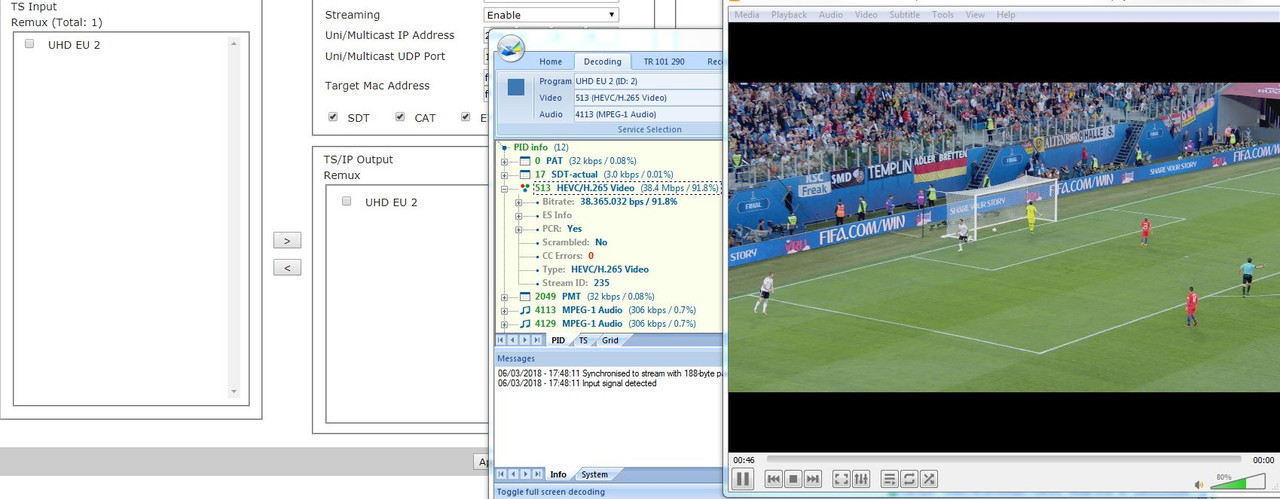Image resolution: width=1280 pixels, height=499 pixels.
Task: Expand the SDT-actual node
Action: [x=506, y=174]
